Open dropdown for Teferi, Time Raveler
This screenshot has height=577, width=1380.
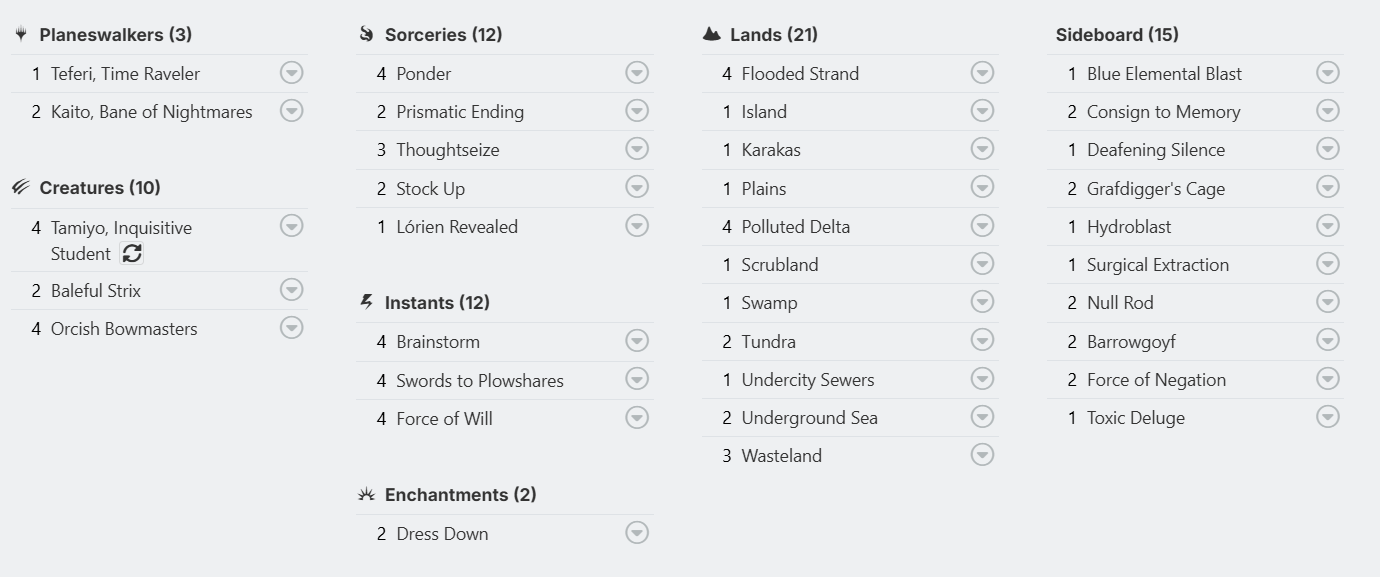pos(291,73)
